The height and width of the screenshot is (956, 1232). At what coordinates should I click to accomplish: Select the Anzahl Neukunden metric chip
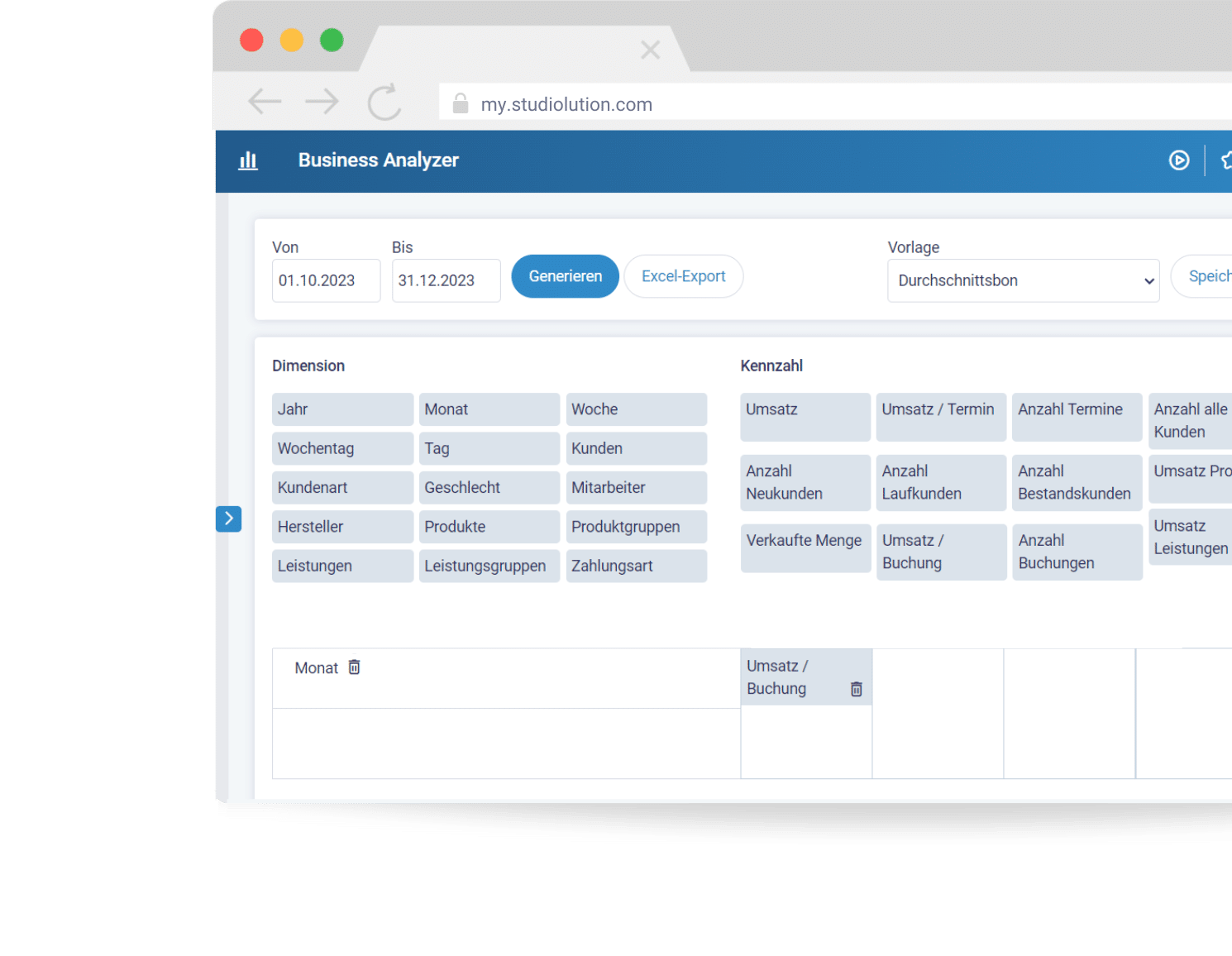click(x=805, y=482)
